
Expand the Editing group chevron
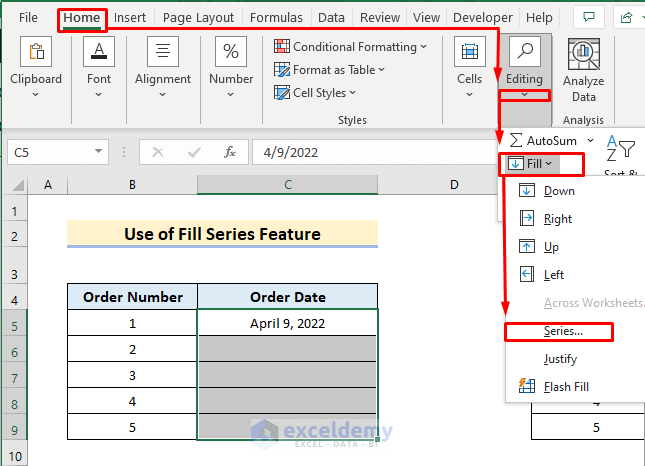(x=524, y=95)
